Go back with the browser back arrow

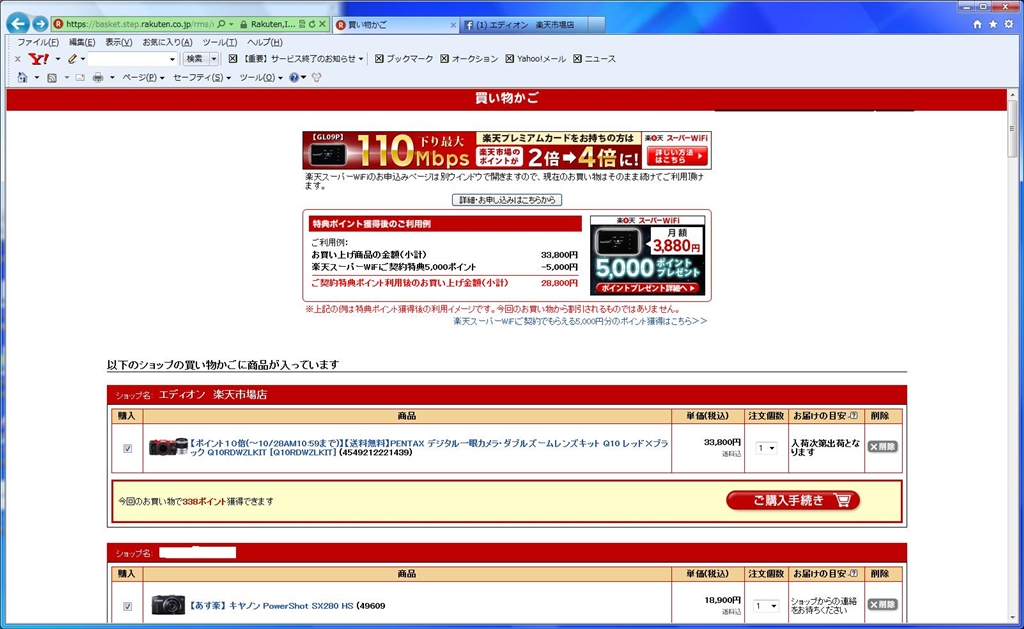coord(18,24)
